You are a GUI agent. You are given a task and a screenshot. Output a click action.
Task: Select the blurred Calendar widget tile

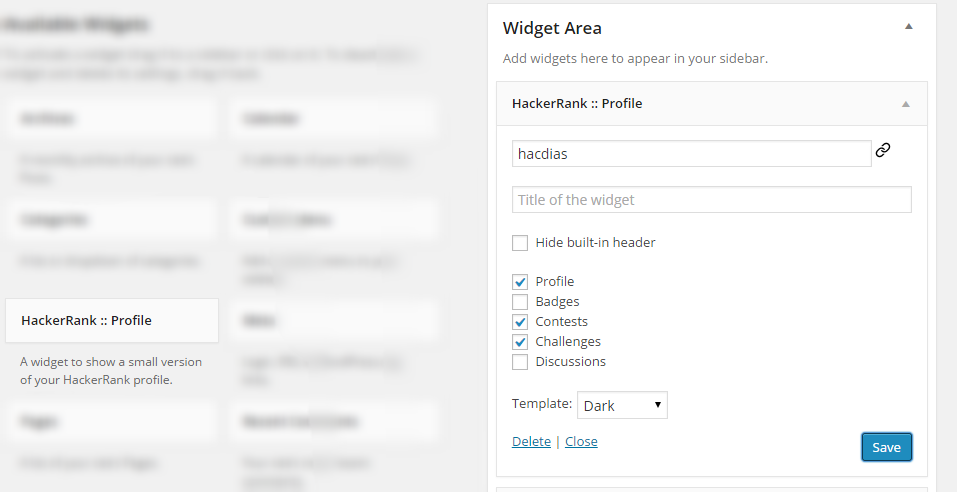[x=332, y=119]
